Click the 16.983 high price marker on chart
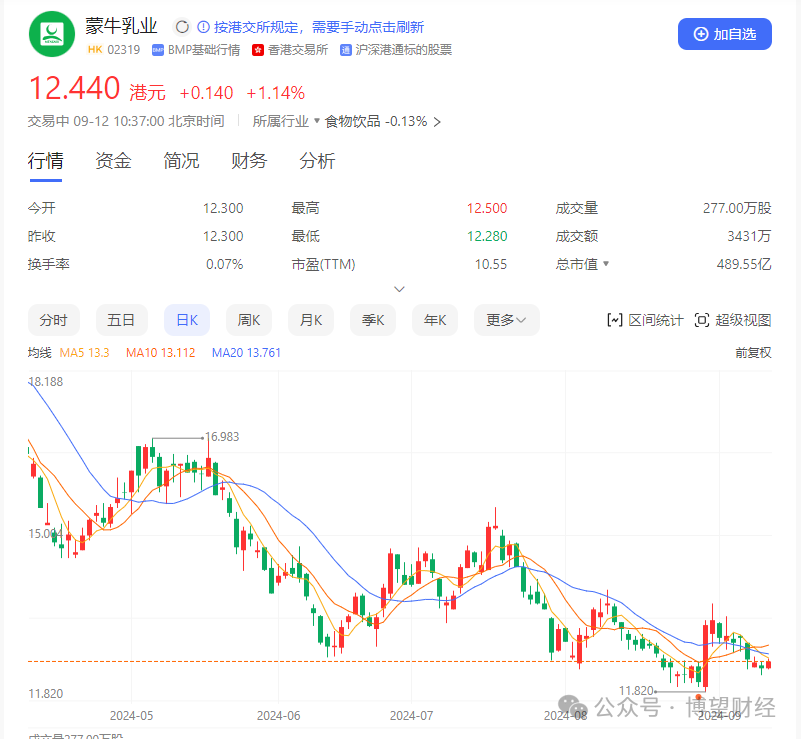 (x=222, y=437)
